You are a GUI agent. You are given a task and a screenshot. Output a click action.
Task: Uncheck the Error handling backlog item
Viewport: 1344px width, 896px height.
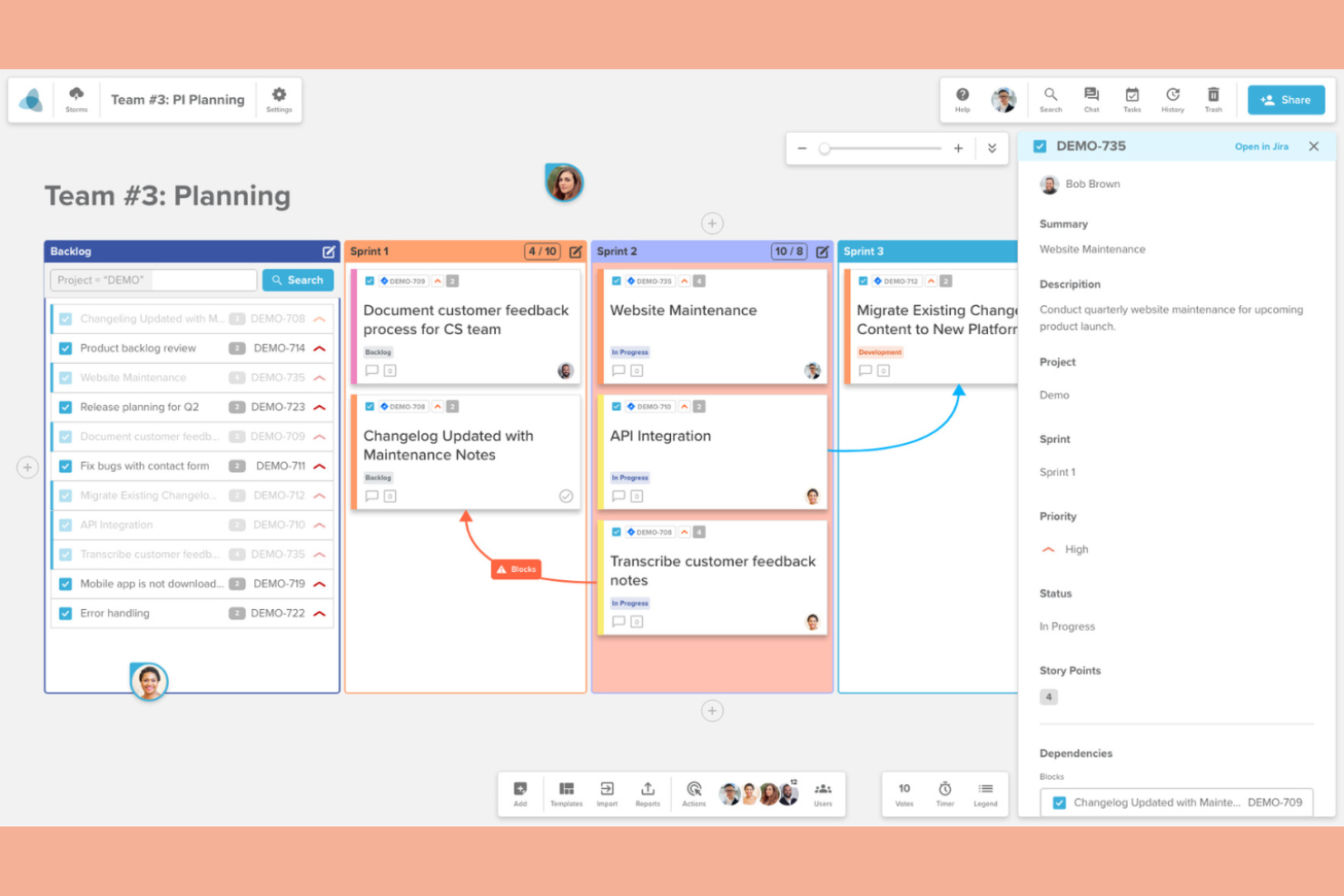point(65,614)
